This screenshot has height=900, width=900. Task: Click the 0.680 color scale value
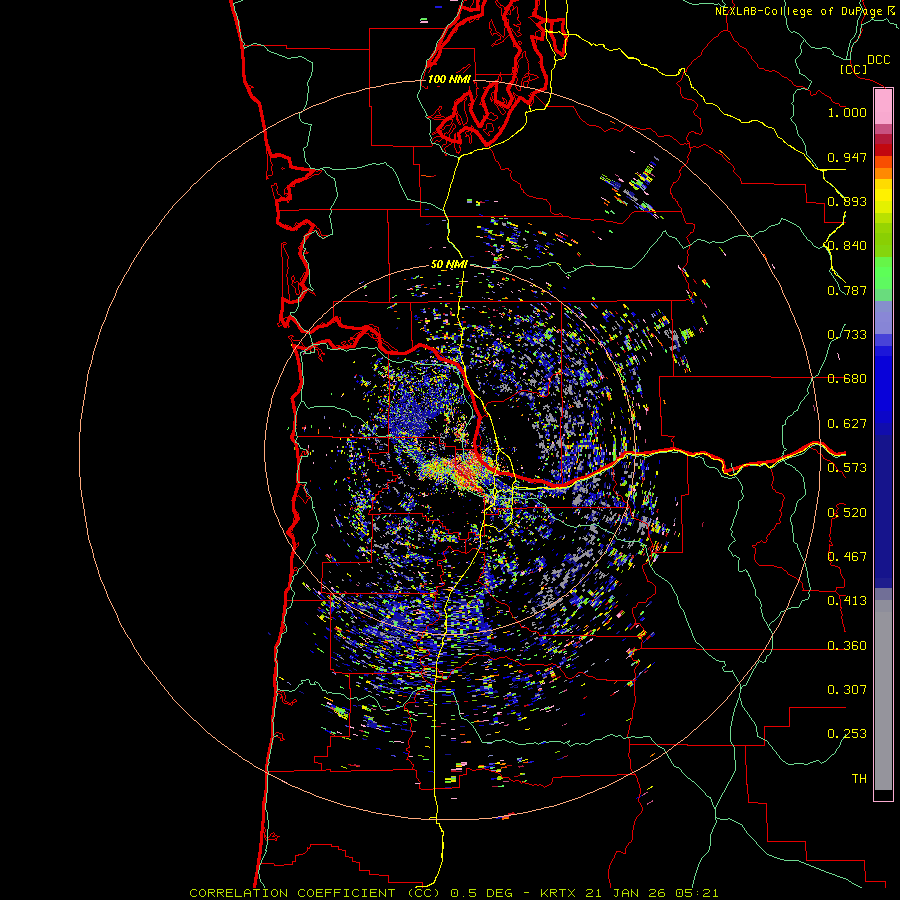[847, 379]
